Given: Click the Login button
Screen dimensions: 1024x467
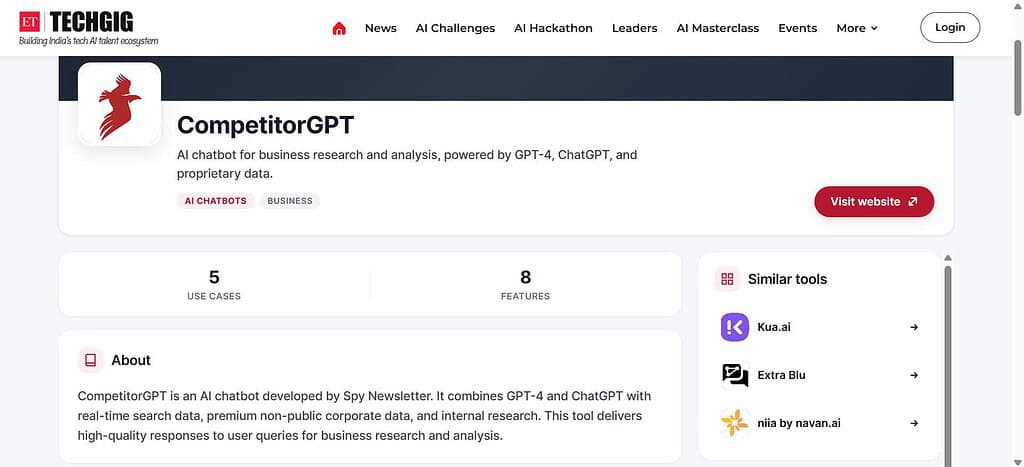Looking at the screenshot, I should [950, 27].
